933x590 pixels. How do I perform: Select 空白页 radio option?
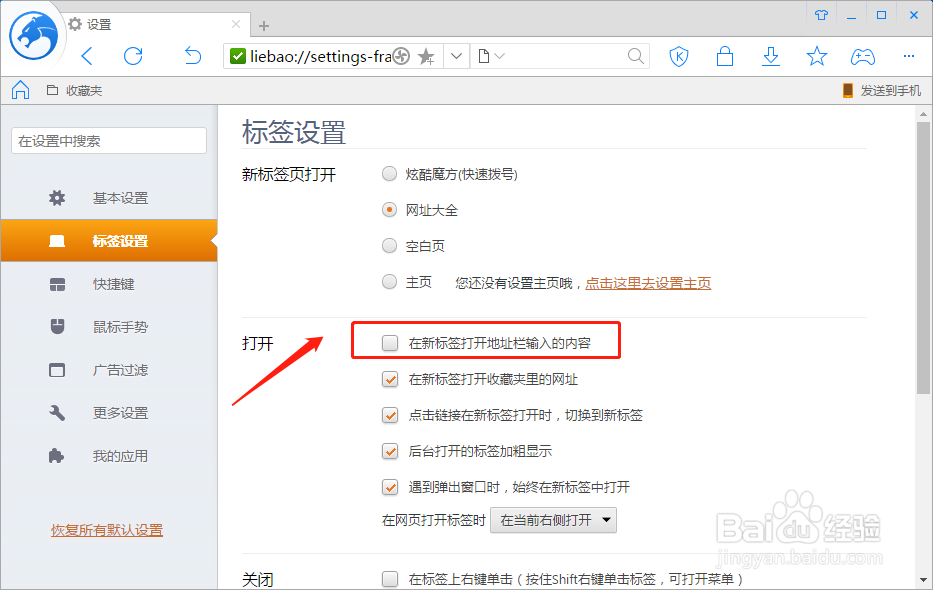[x=389, y=246]
